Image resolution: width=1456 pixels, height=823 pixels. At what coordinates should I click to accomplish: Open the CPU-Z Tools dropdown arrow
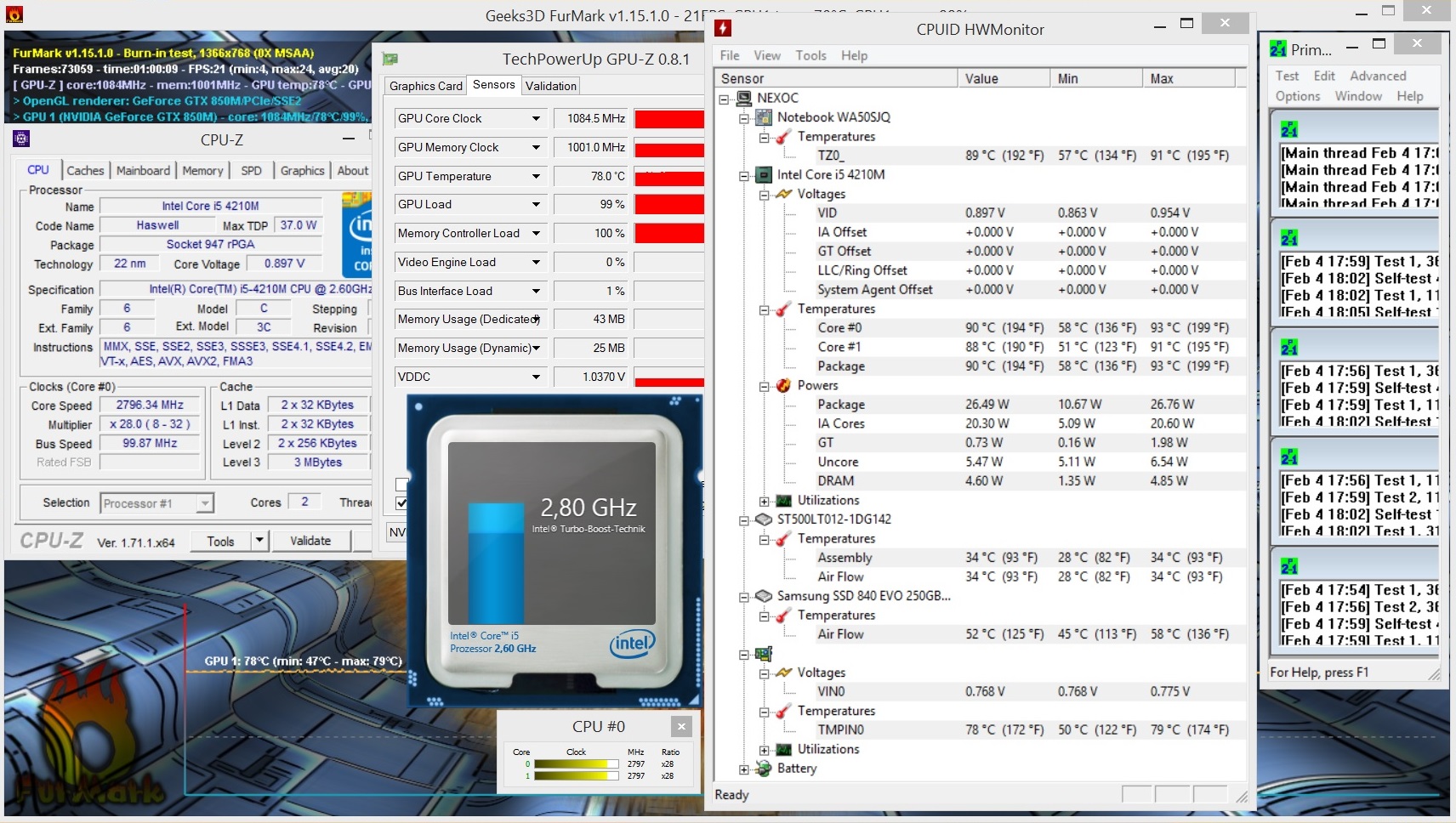(x=259, y=541)
